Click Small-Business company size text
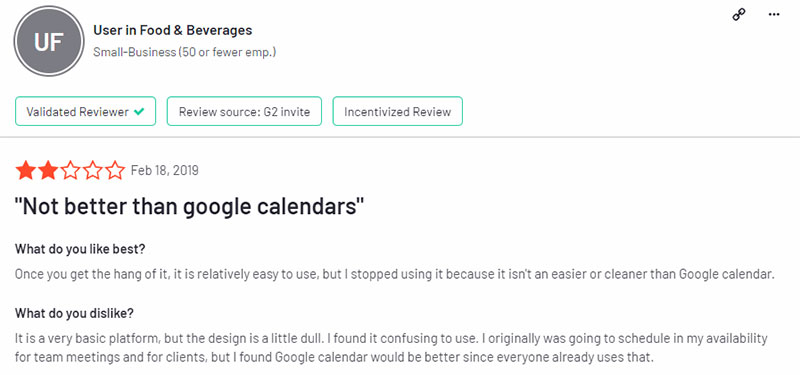 [184, 52]
